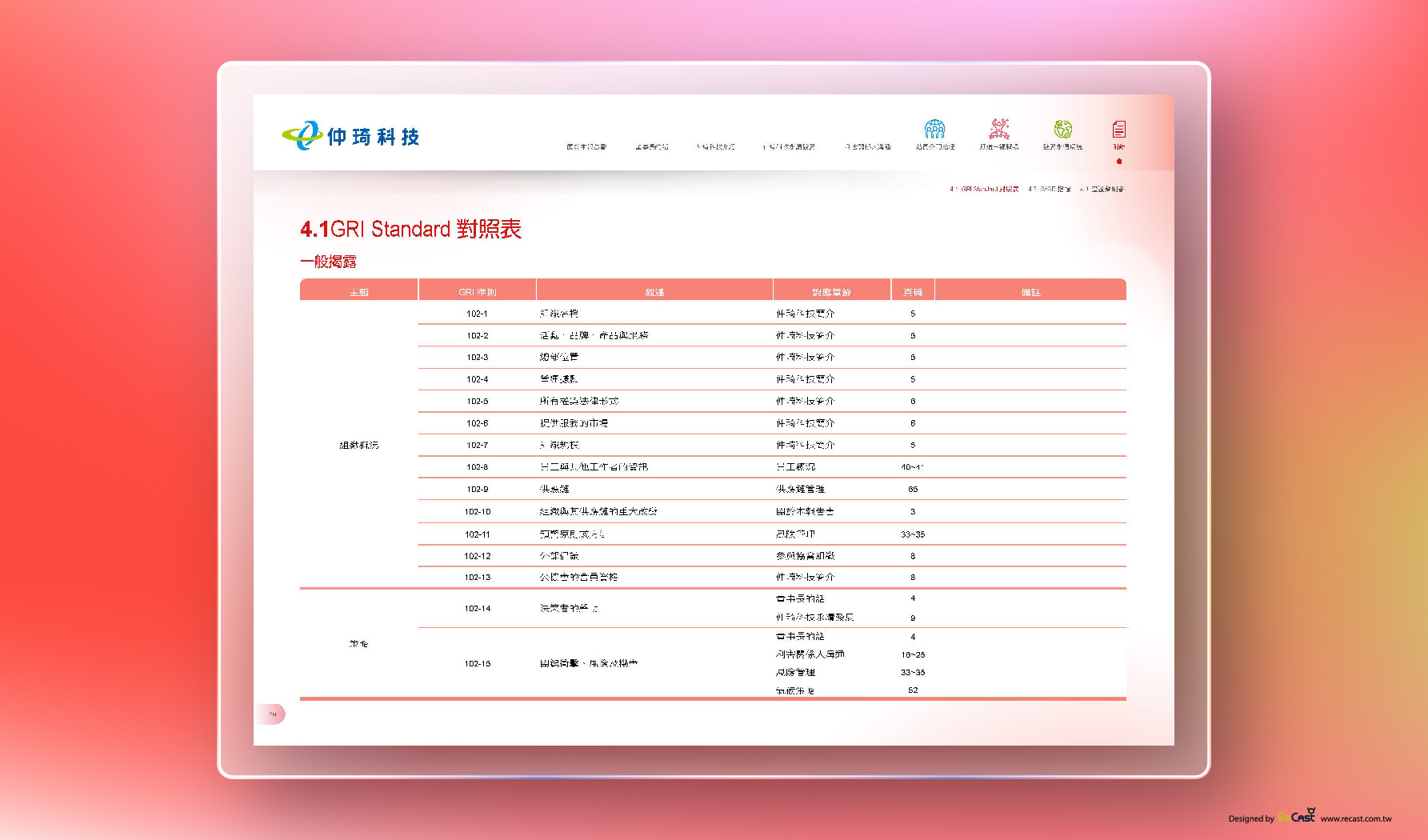Open the pink celebrating-people section icon
The height and width of the screenshot is (840, 1428).
[x=999, y=128]
